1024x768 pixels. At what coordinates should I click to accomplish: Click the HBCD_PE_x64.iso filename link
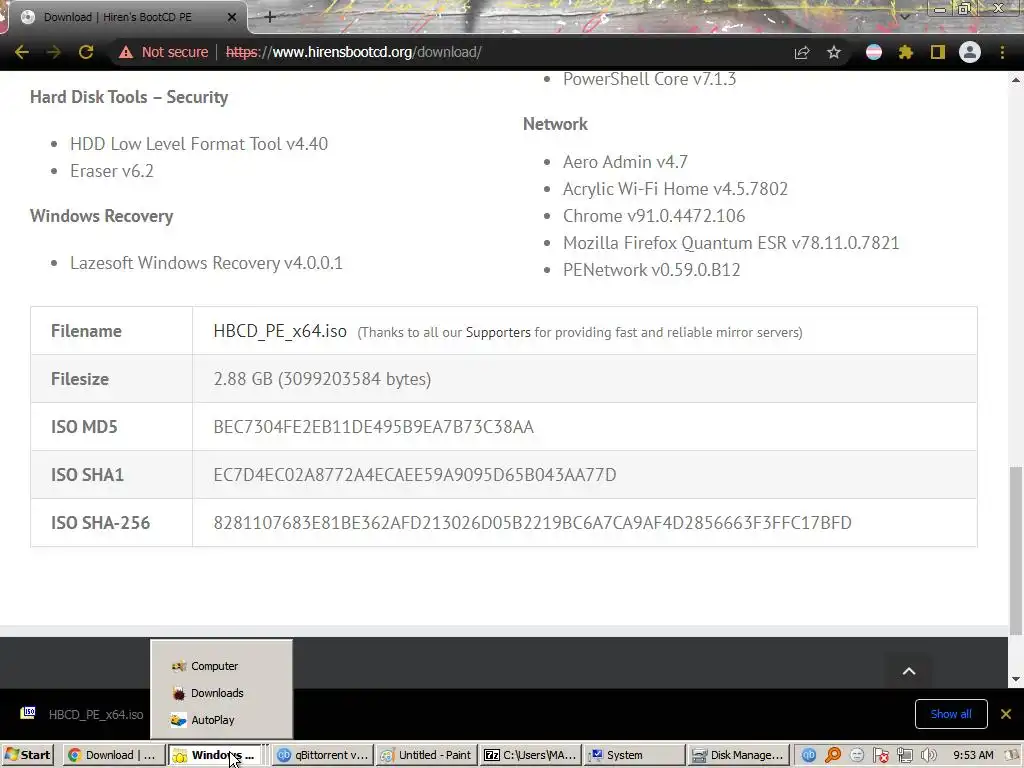pyautogui.click(x=280, y=331)
